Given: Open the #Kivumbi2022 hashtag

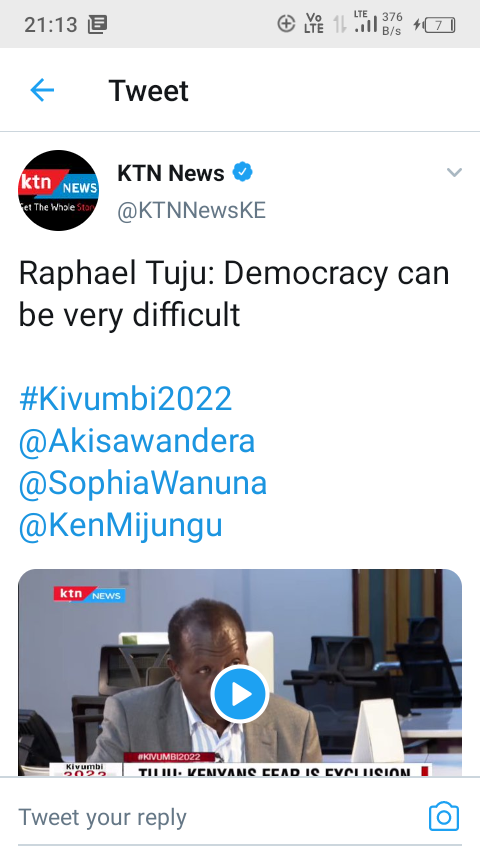Looking at the screenshot, I should click(125, 399).
